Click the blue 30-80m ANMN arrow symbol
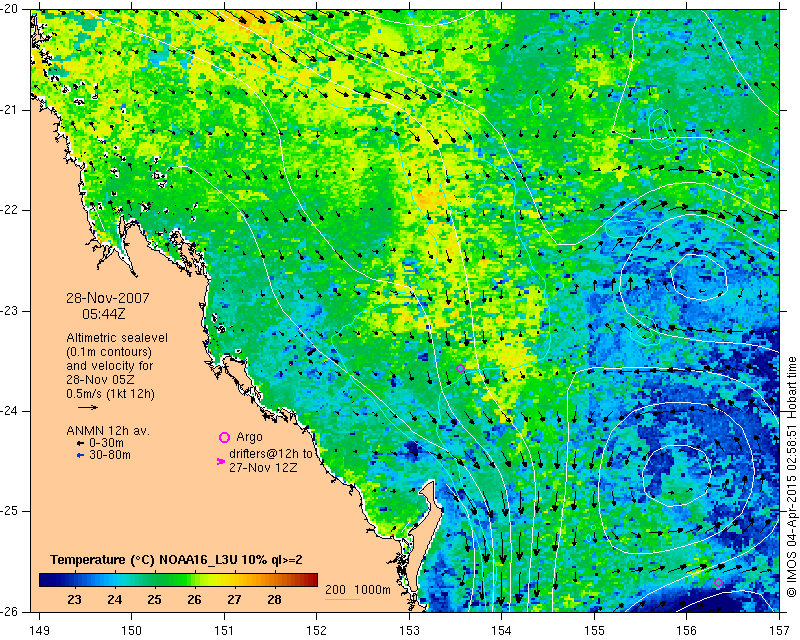The image size is (800, 640). click(80, 455)
